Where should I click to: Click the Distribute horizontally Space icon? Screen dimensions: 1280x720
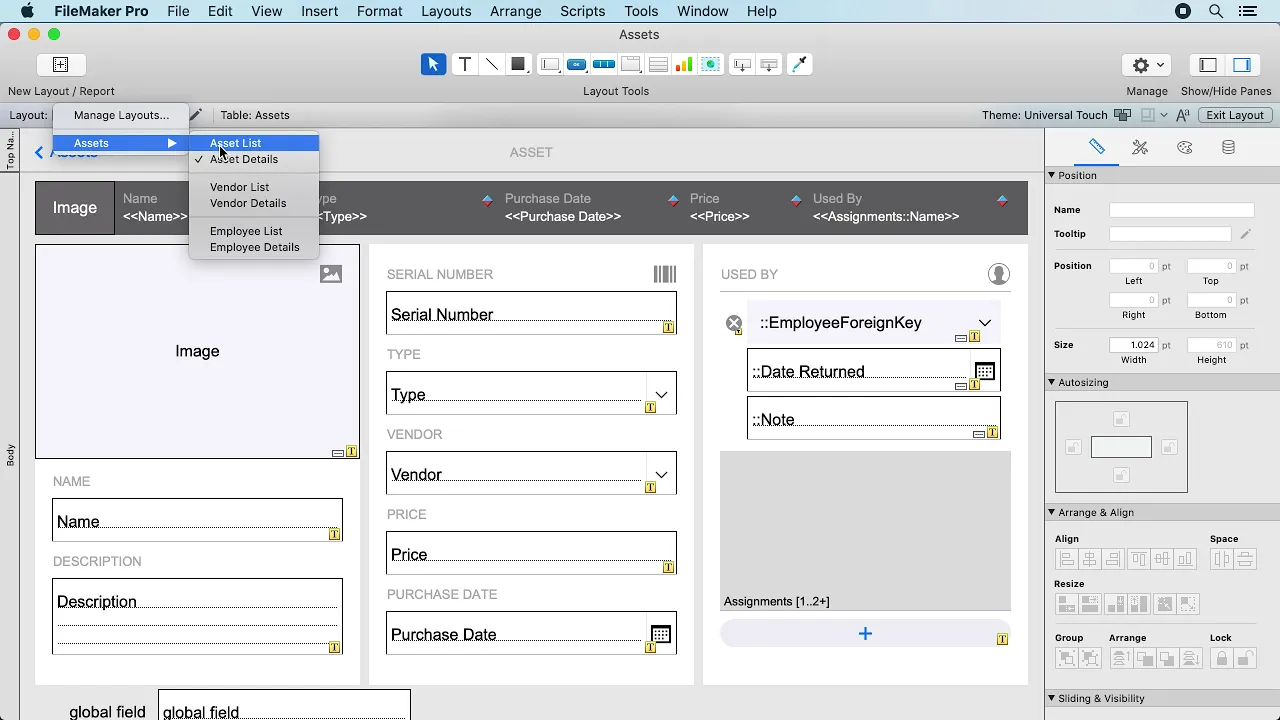(x=1222, y=560)
